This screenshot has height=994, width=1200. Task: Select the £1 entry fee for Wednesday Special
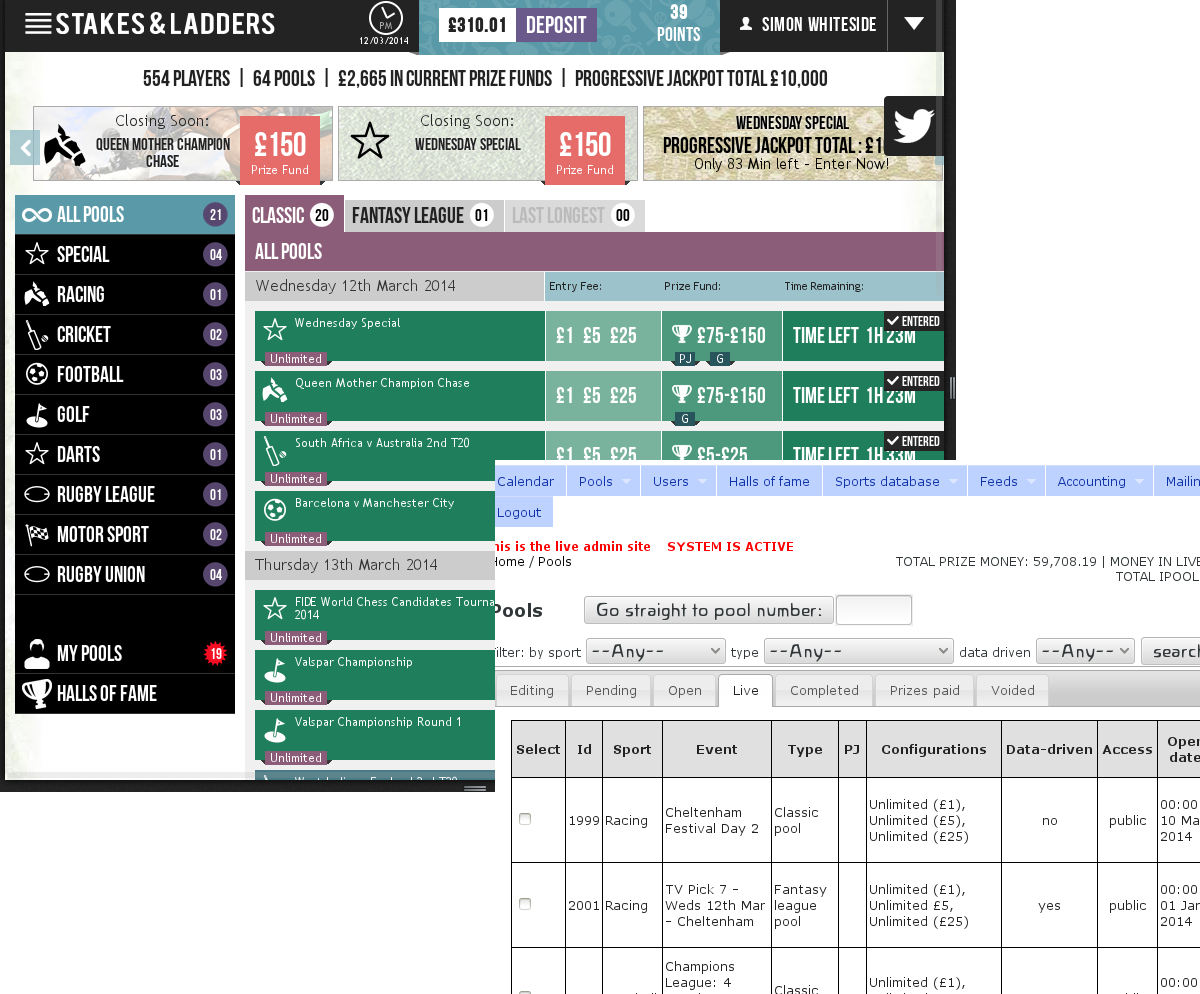(565, 336)
